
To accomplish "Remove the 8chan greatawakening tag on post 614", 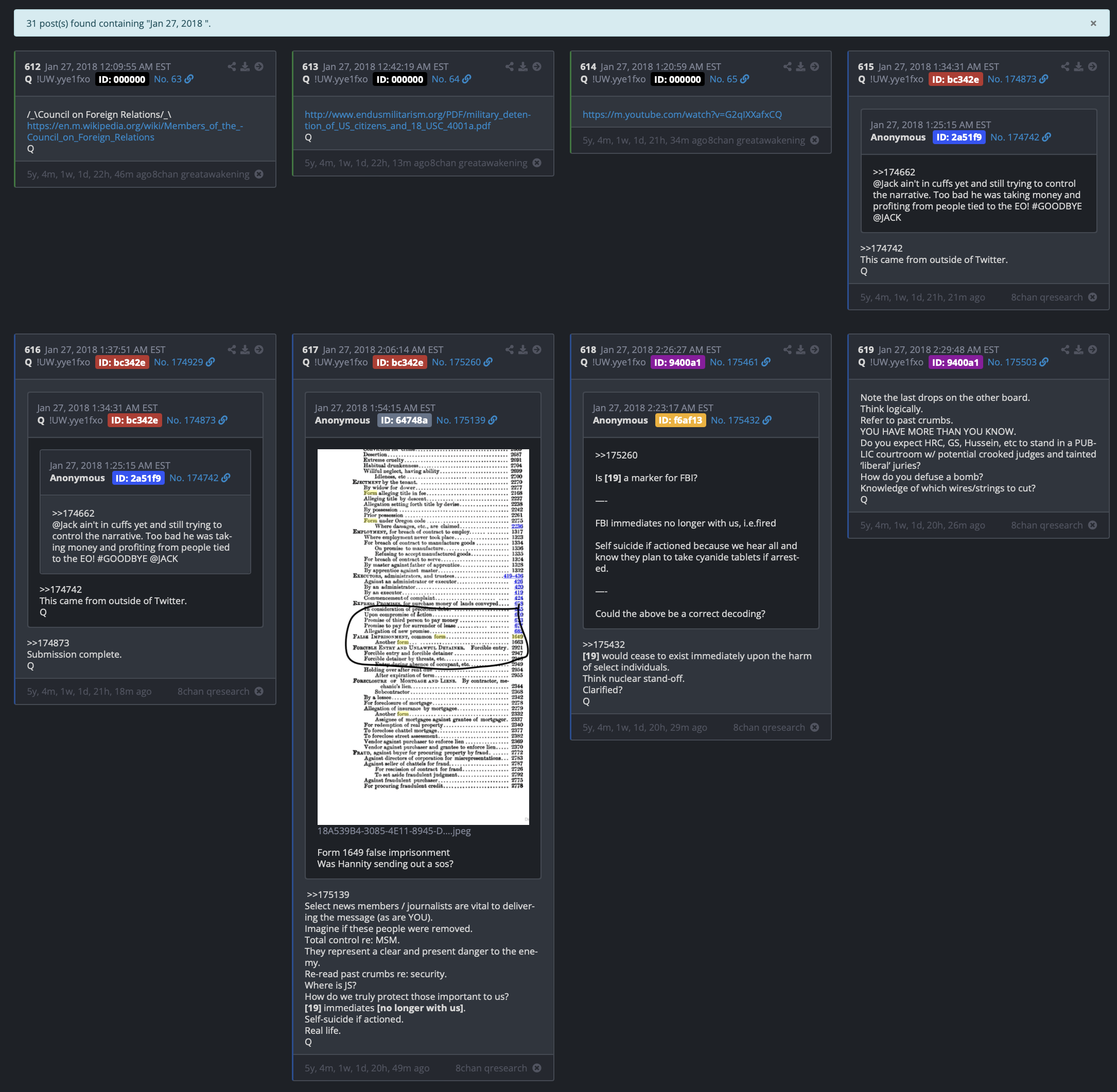I will point(814,140).
